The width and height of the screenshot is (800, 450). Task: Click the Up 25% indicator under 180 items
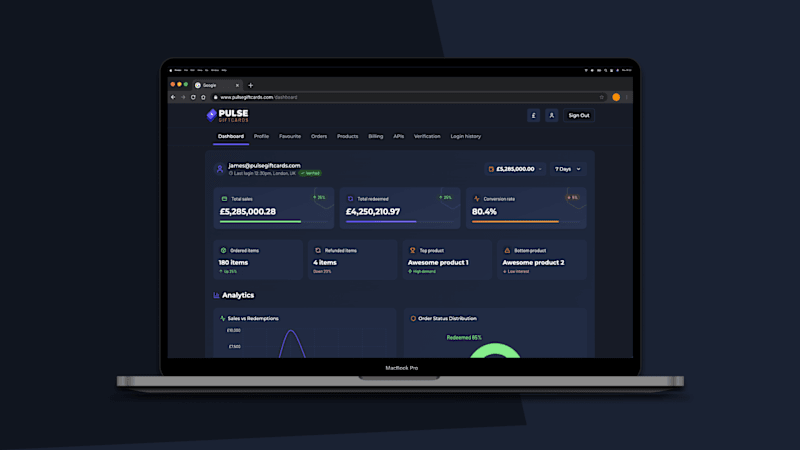click(x=228, y=271)
